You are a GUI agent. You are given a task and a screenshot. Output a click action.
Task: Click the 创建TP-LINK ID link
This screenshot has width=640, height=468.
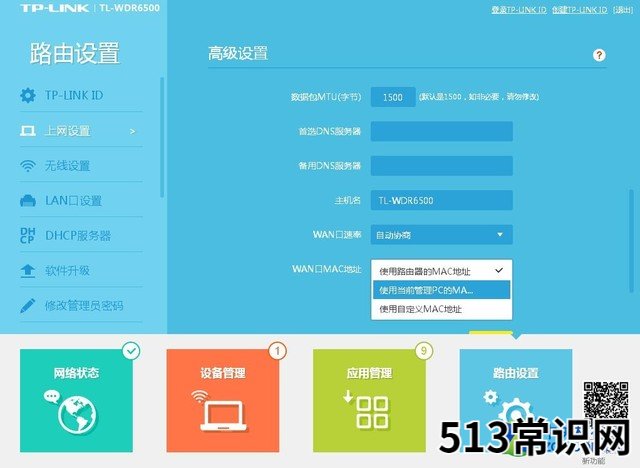[580, 10]
